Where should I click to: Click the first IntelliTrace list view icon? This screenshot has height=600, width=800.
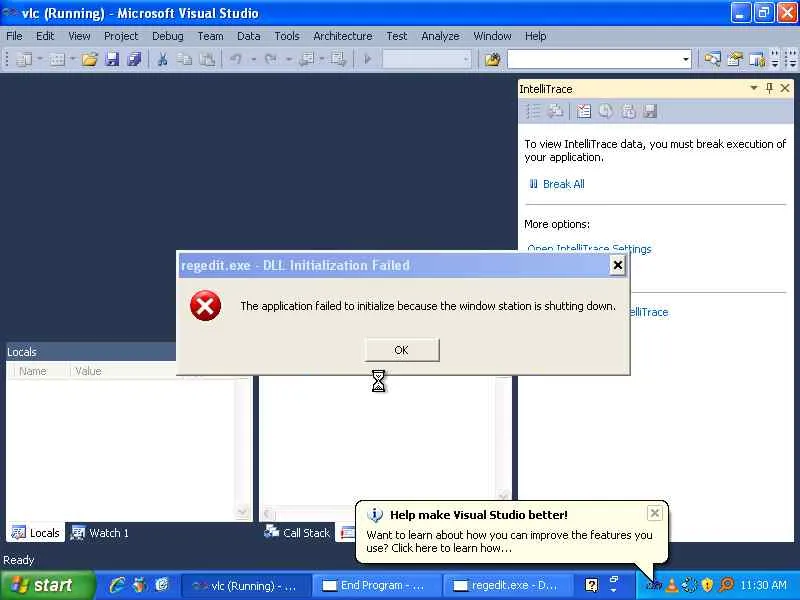[x=533, y=111]
